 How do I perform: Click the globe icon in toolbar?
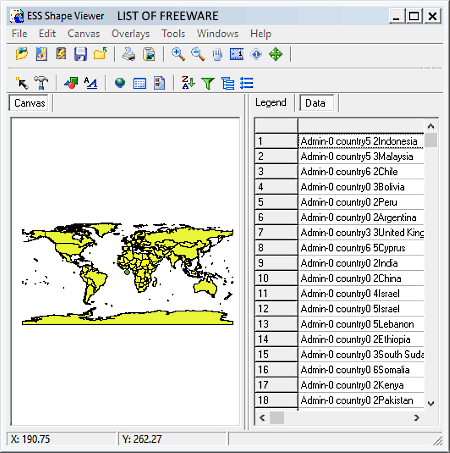click(120, 83)
